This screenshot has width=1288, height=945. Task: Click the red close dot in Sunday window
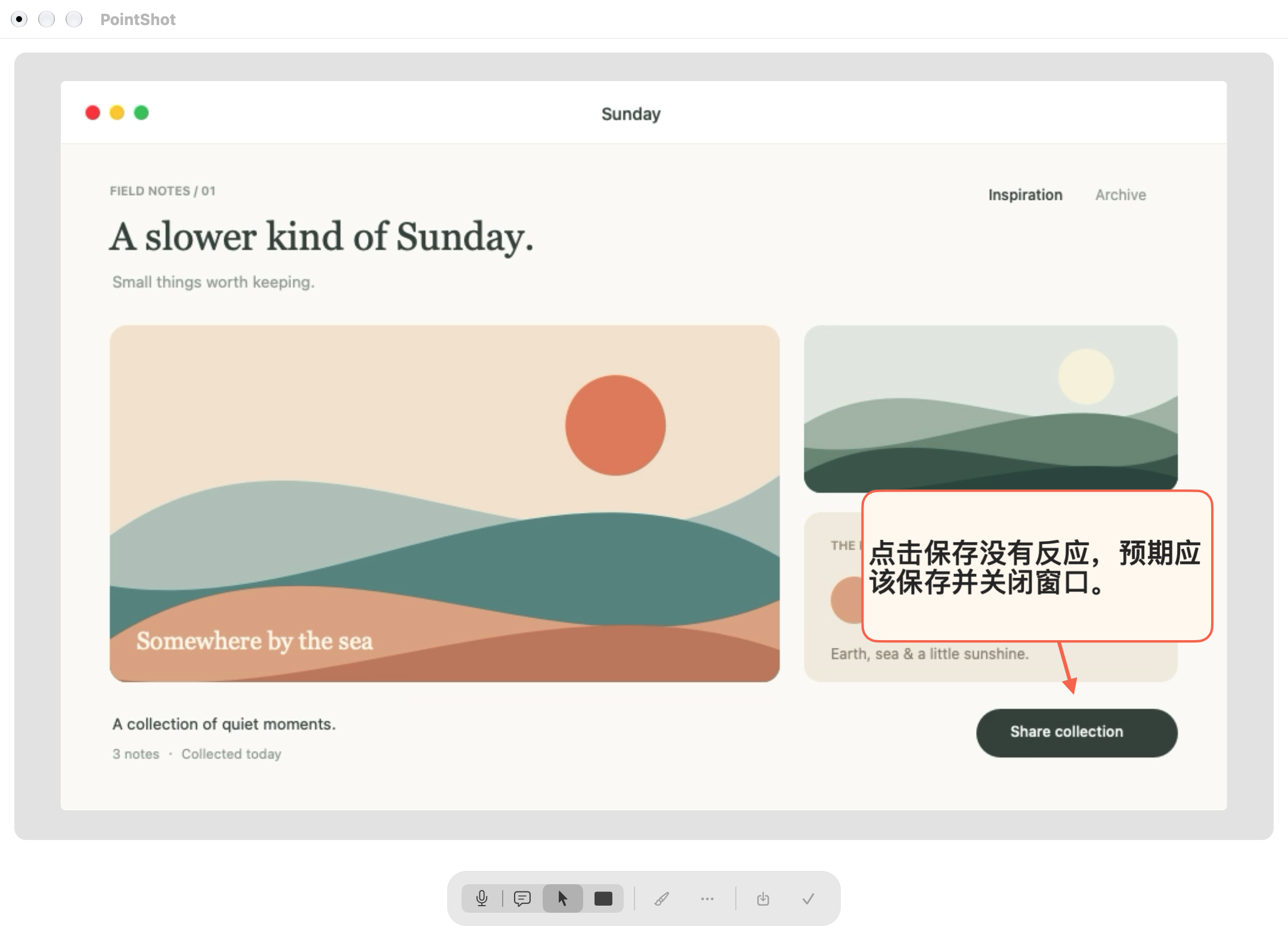92,113
